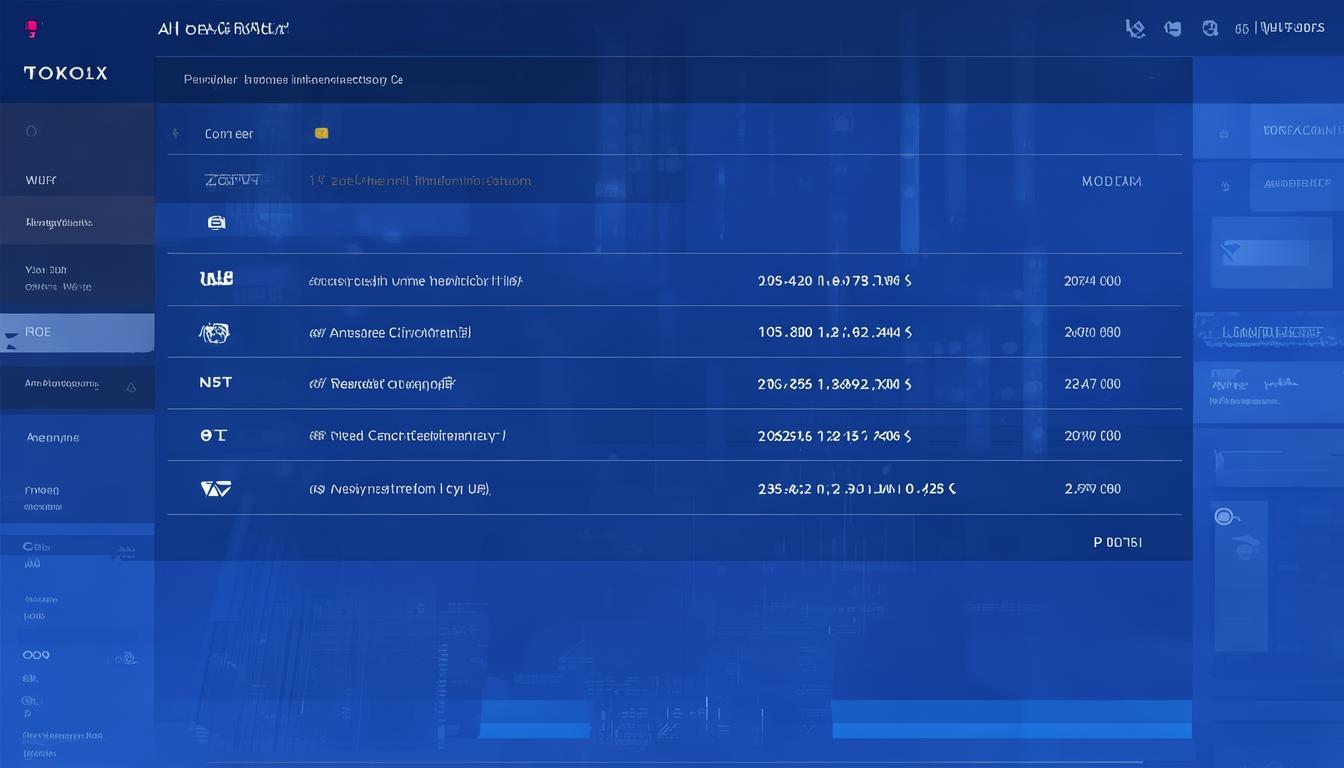
Task: Click the calculator icon under the search bar
Action: coord(217,222)
